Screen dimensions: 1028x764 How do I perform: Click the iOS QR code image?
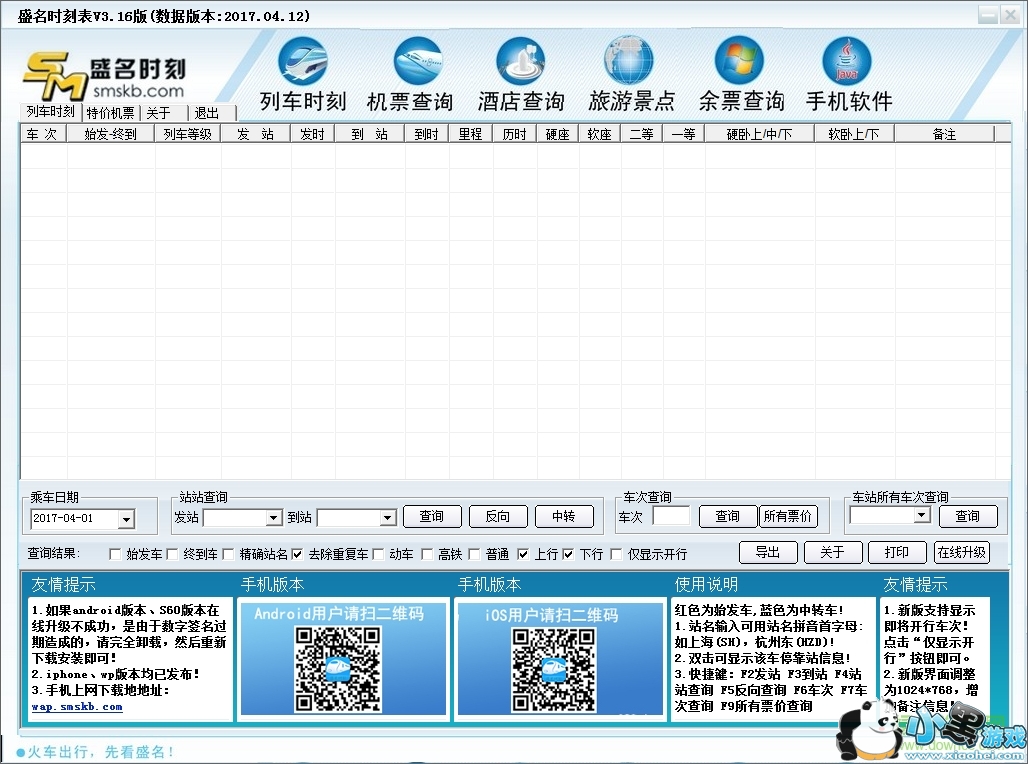tap(554, 670)
